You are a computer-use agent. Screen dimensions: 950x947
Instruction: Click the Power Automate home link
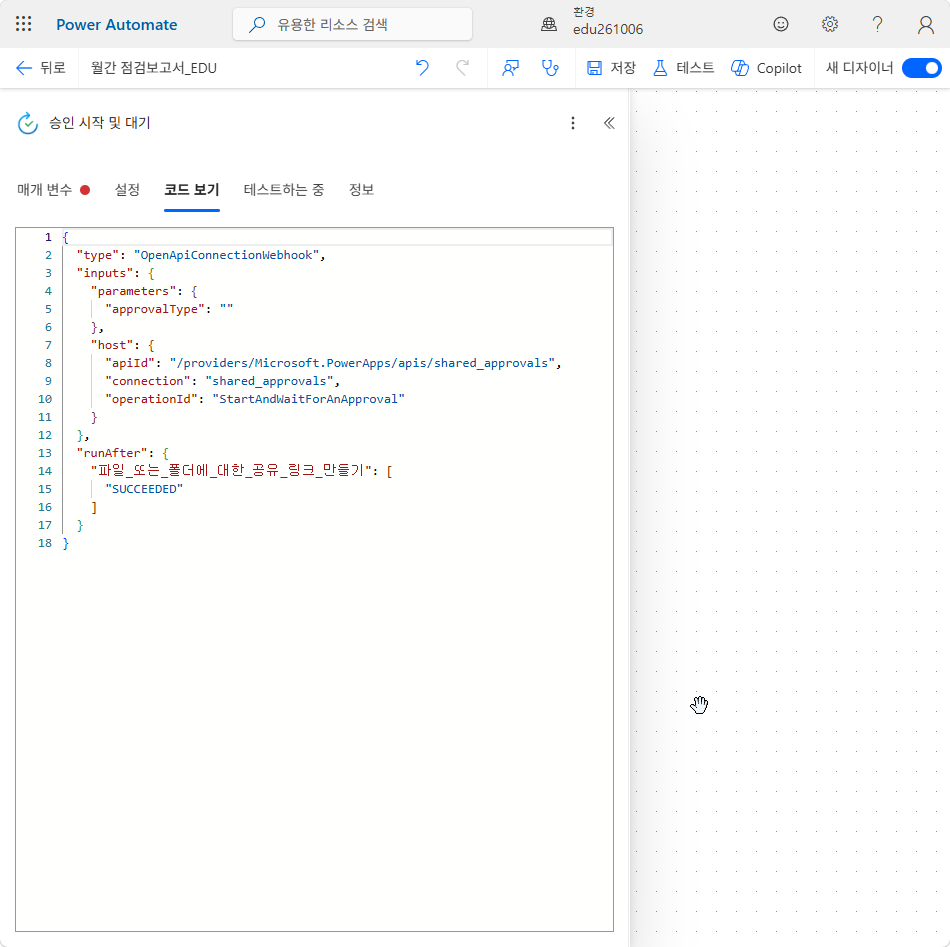(116, 25)
